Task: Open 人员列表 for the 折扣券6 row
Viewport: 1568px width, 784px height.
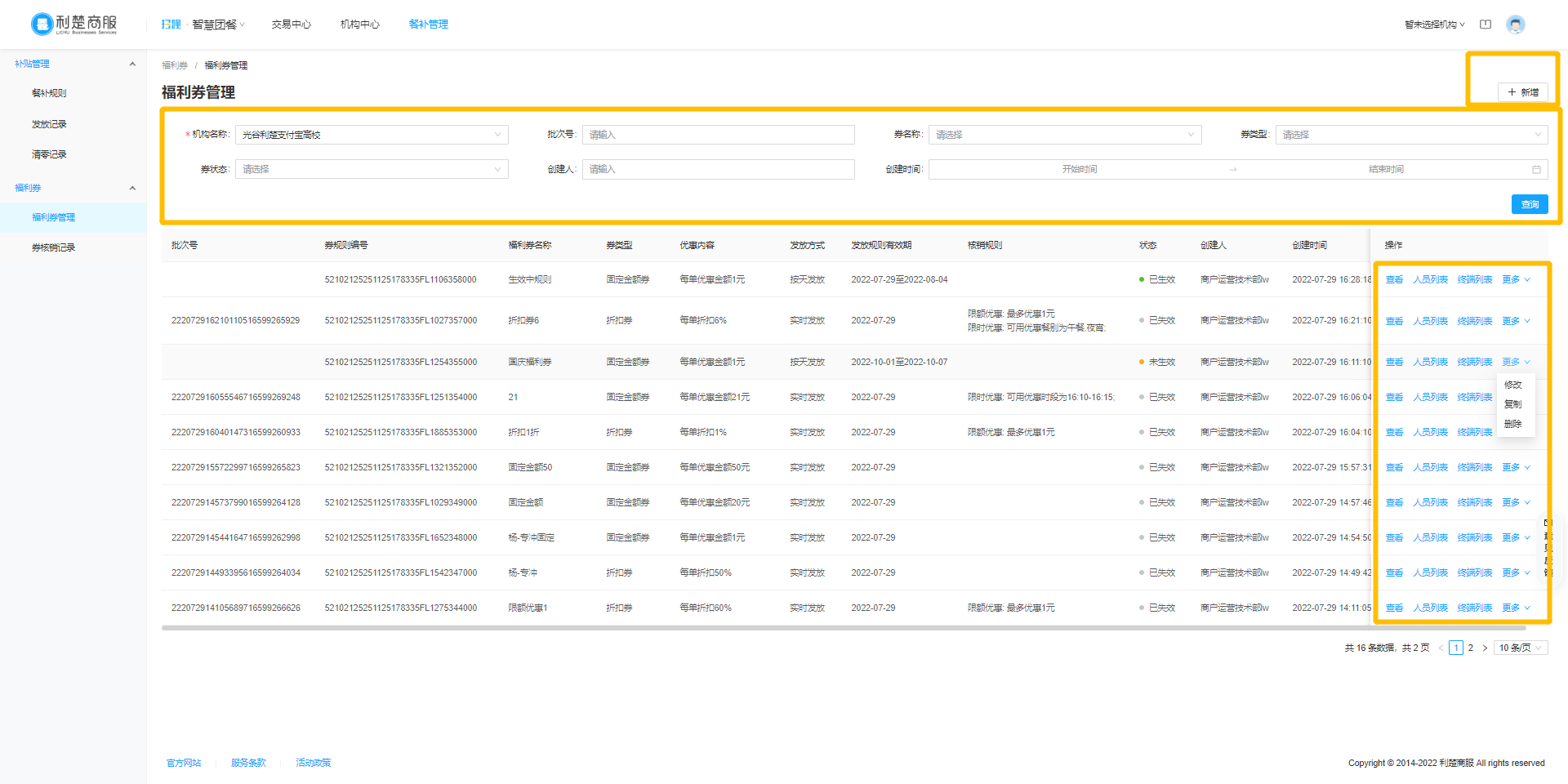Action: tap(1430, 321)
